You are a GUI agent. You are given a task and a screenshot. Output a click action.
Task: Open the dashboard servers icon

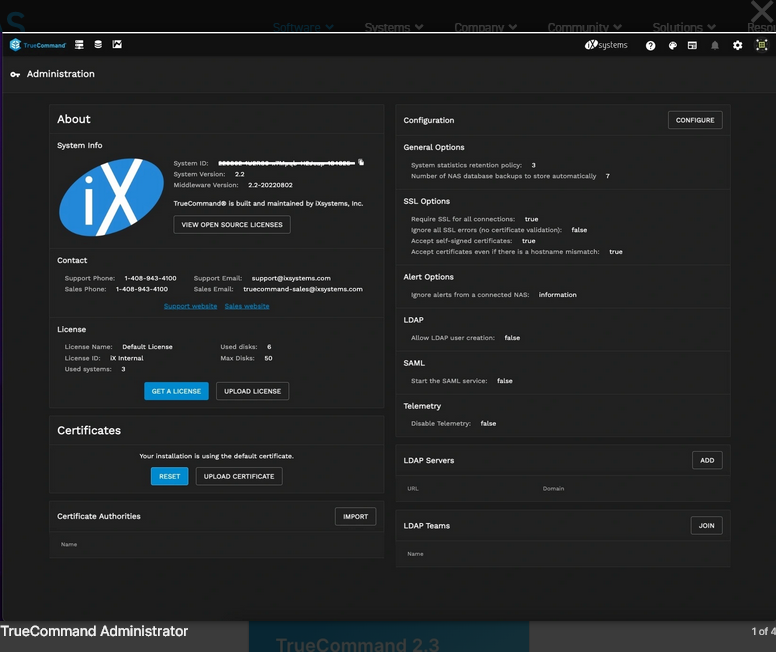click(x=79, y=45)
